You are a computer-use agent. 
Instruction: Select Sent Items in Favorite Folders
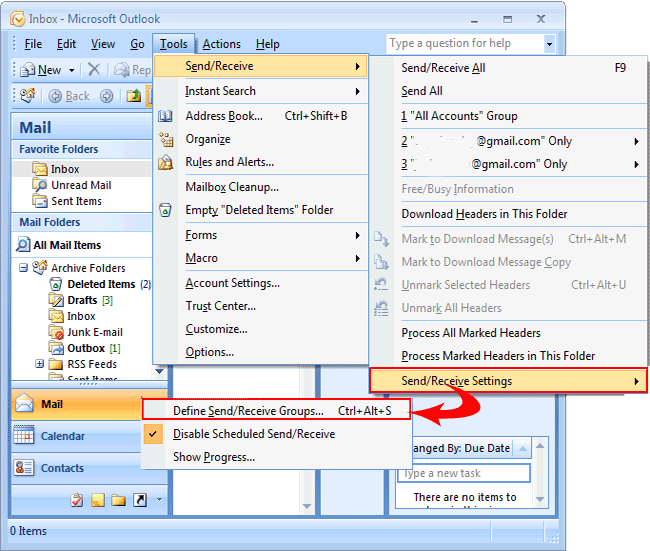[67, 201]
